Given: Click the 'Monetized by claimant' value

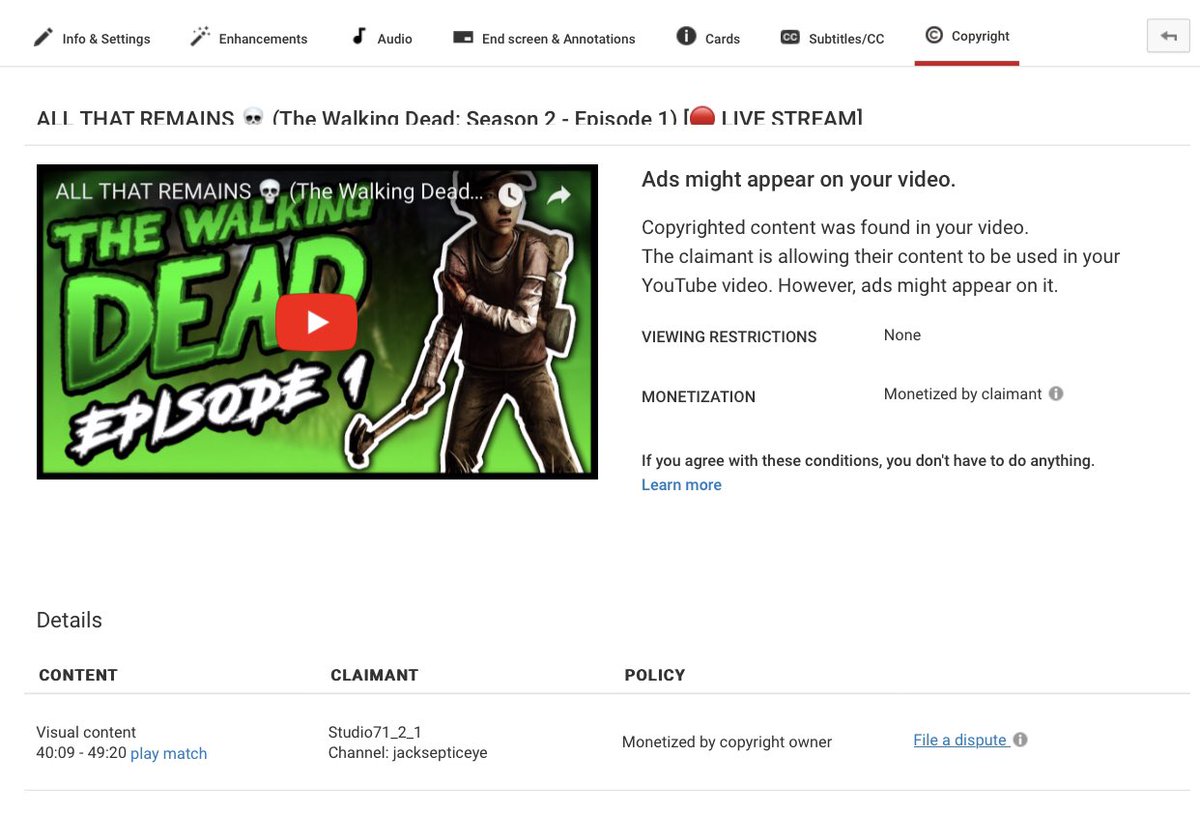Looking at the screenshot, I should tap(963, 394).
